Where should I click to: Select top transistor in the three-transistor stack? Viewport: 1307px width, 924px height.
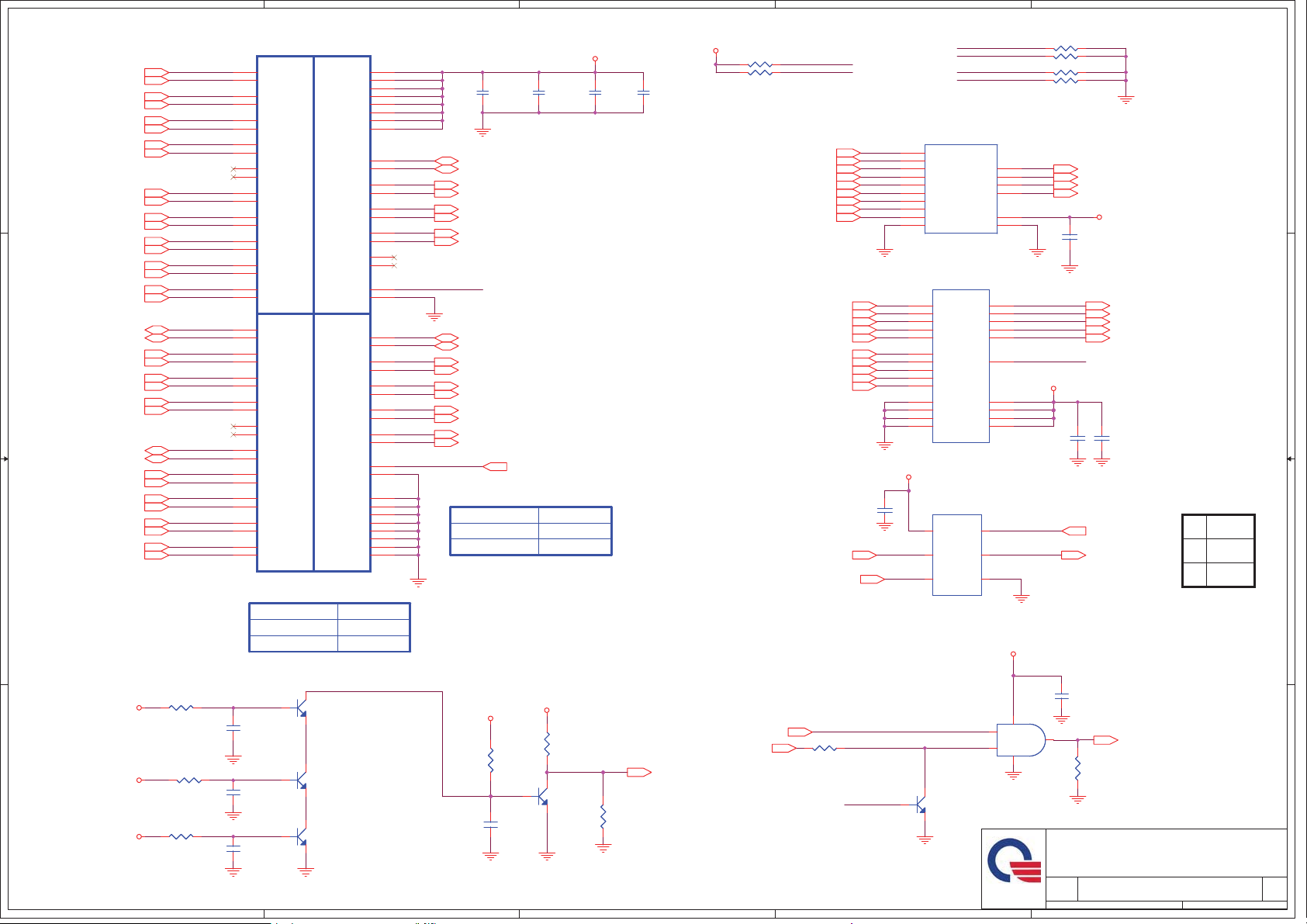click(x=302, y=708)
